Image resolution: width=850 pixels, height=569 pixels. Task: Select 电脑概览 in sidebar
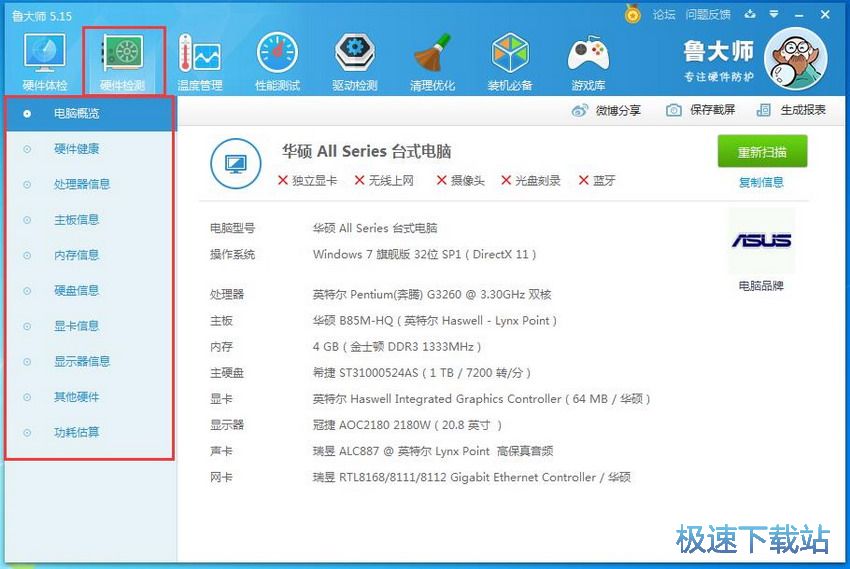point(91,113)
